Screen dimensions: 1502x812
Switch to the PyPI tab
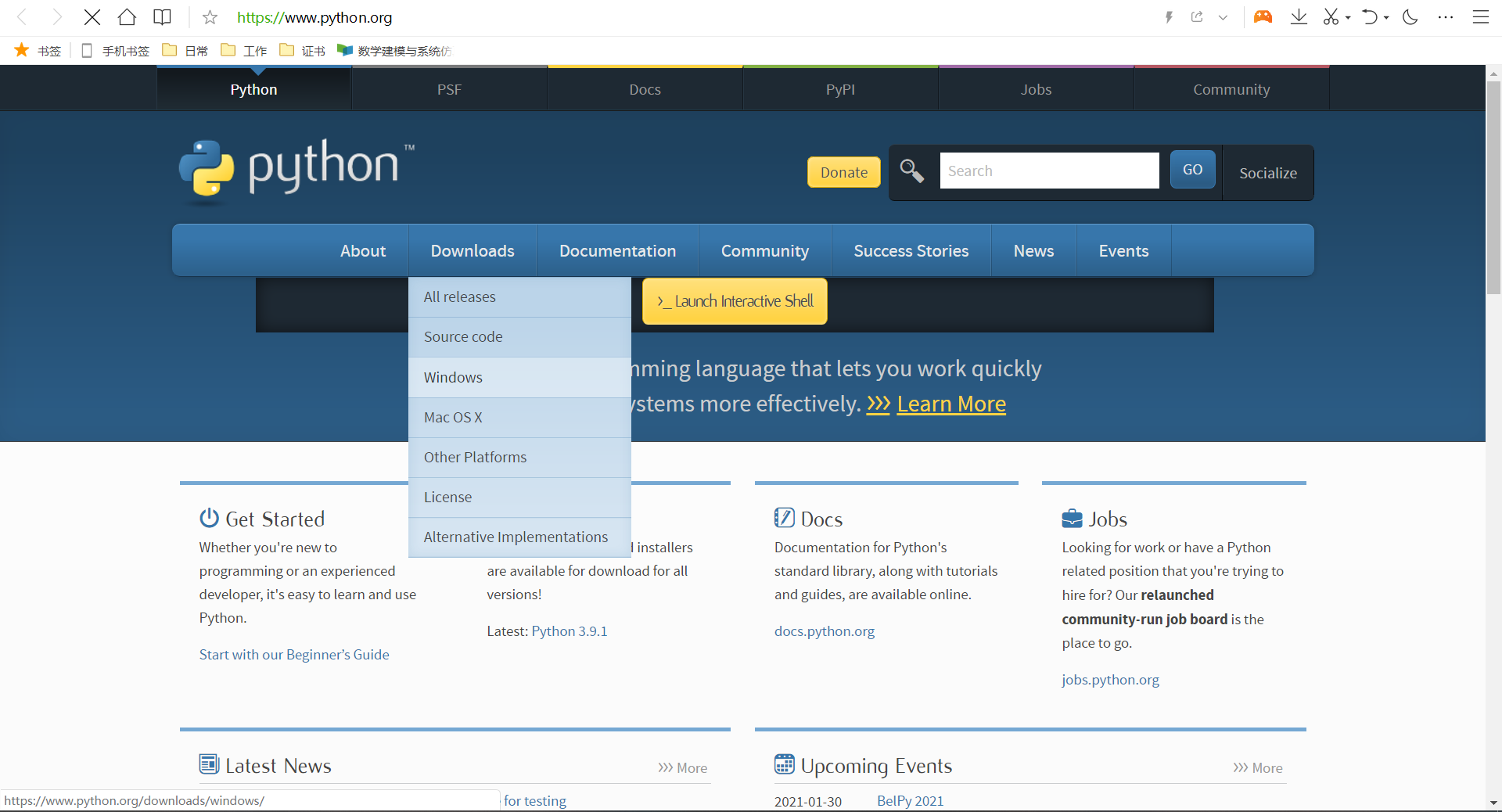click(x=840, y=89)
